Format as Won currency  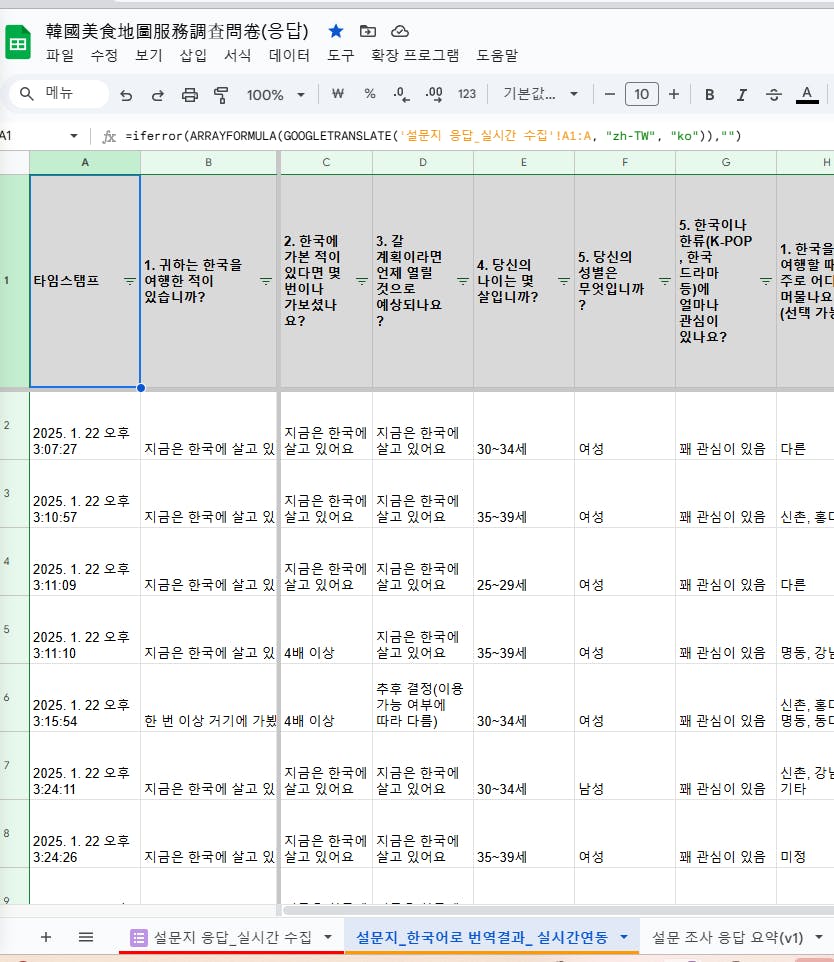338,94
